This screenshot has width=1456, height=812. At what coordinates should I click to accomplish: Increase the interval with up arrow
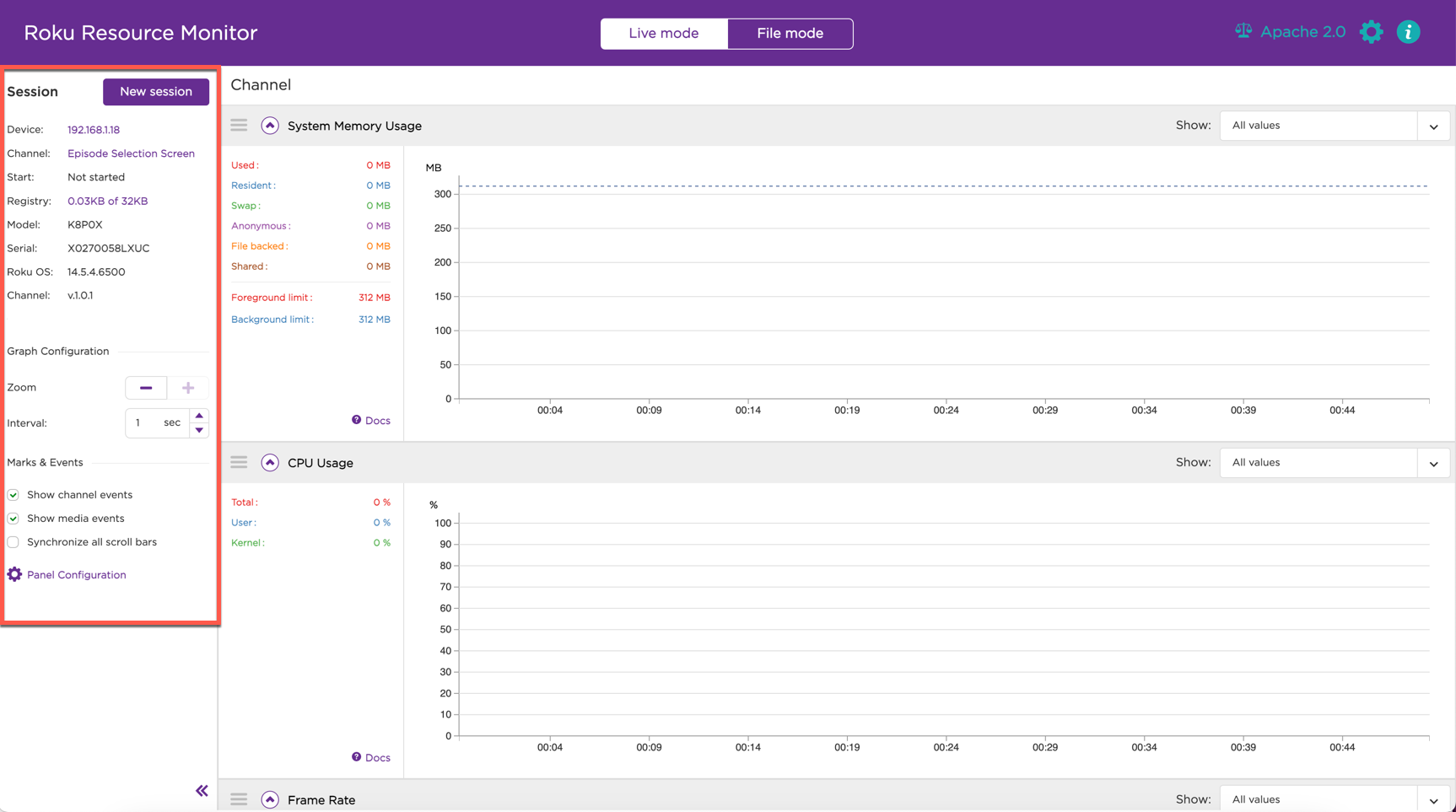pos(199,416)
